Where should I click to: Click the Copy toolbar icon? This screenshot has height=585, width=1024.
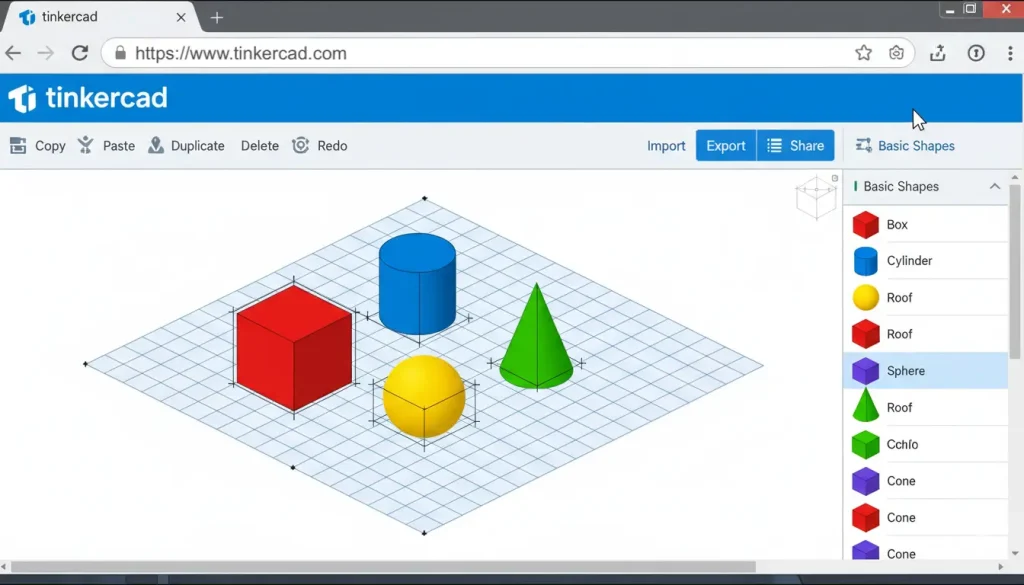(x=18, y=146)
